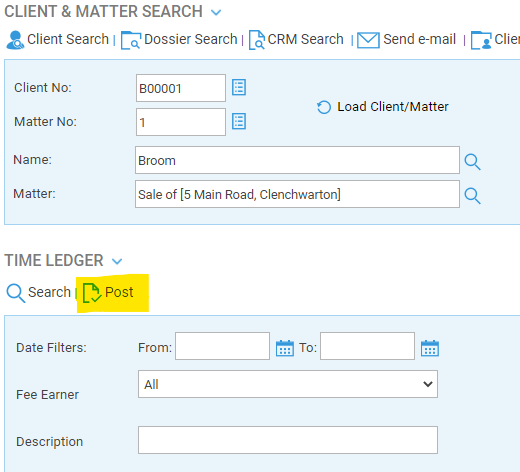Click into the Client No field
This screenshot has width=520, height=472.
click(181, 88)
